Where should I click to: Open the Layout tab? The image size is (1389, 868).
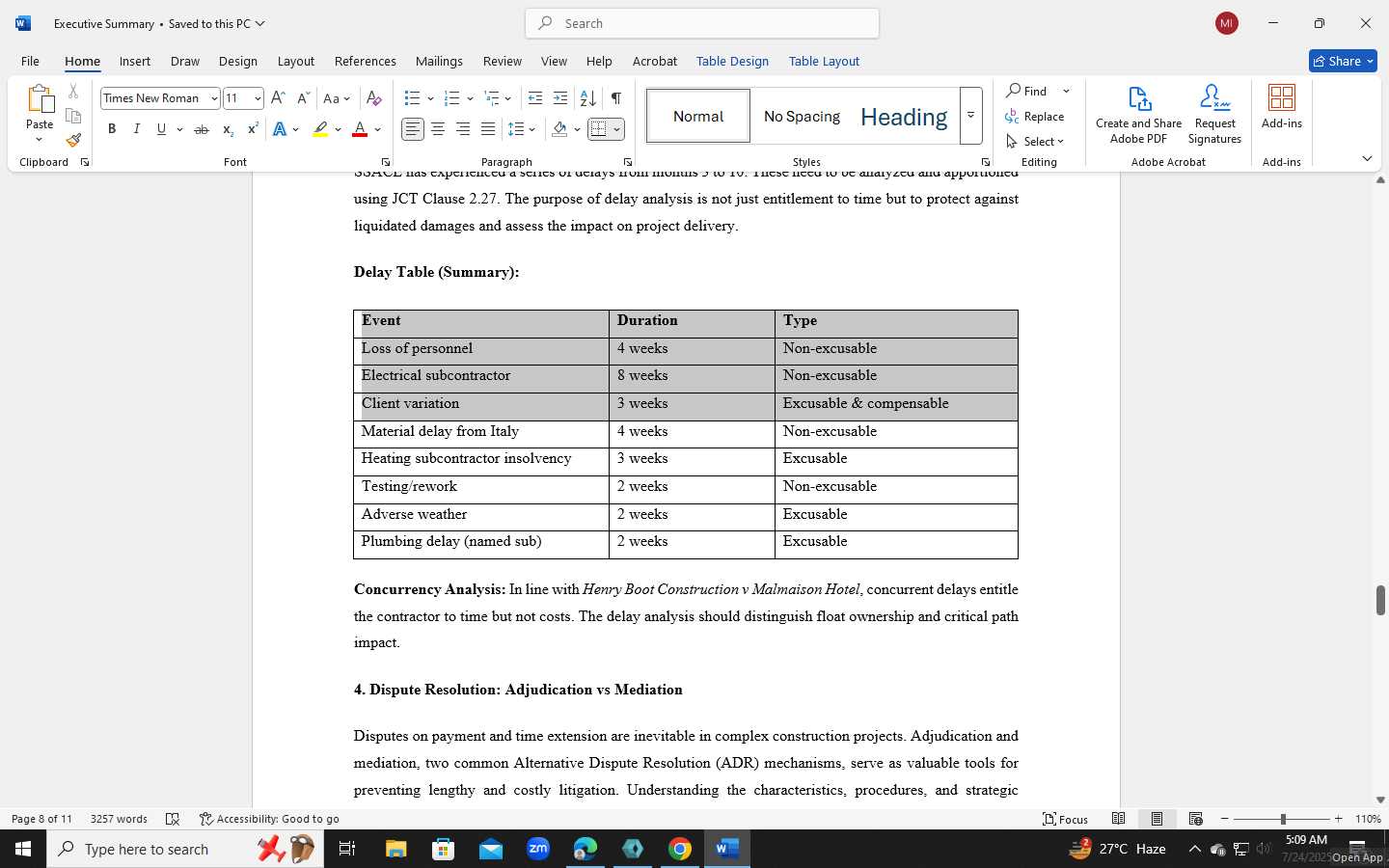pyautogui.click(x=296, y=61)
